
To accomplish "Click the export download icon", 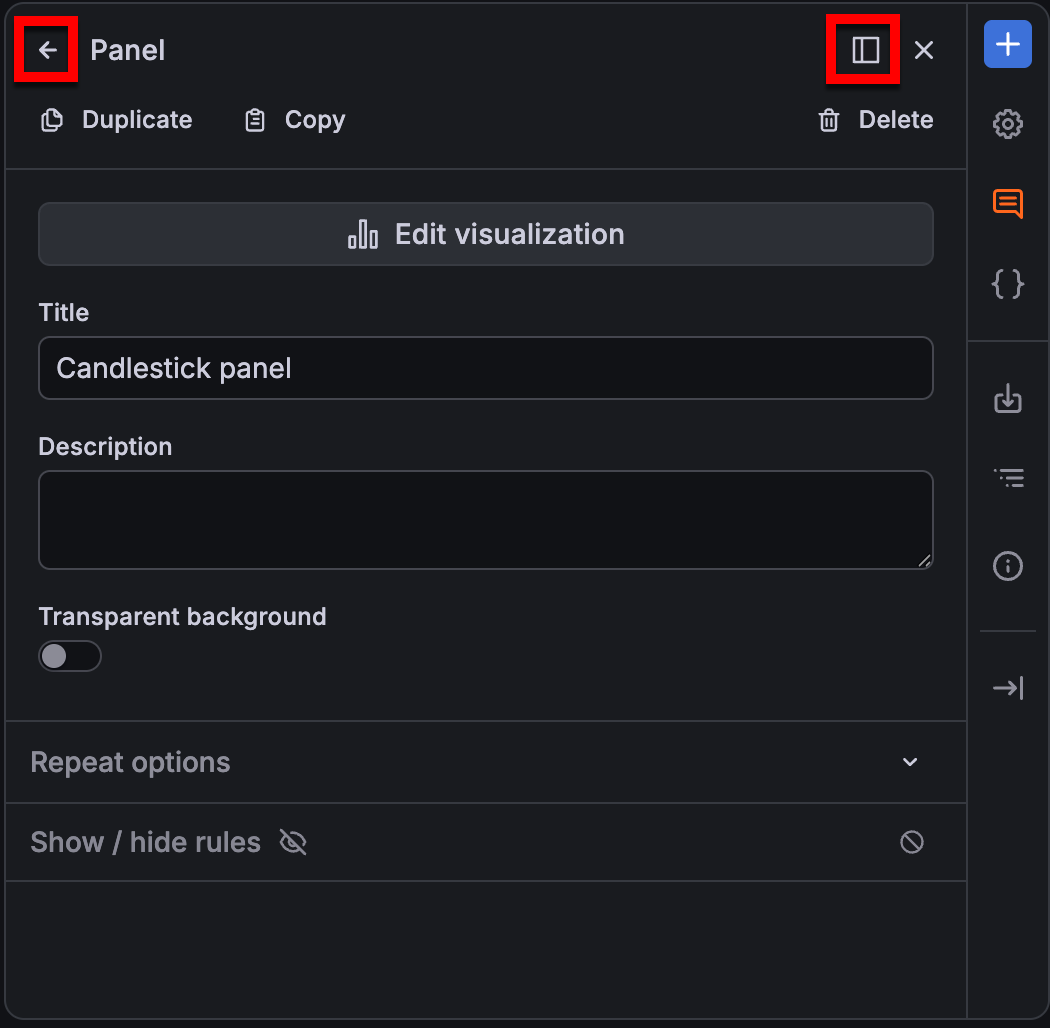I will tap(1007, 398).
